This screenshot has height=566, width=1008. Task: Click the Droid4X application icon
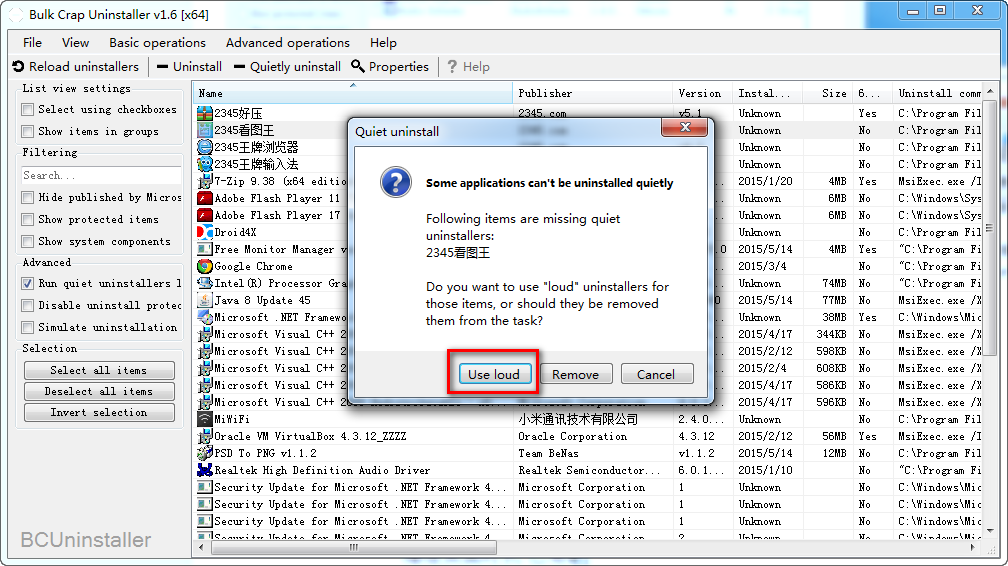pos(205,233)
